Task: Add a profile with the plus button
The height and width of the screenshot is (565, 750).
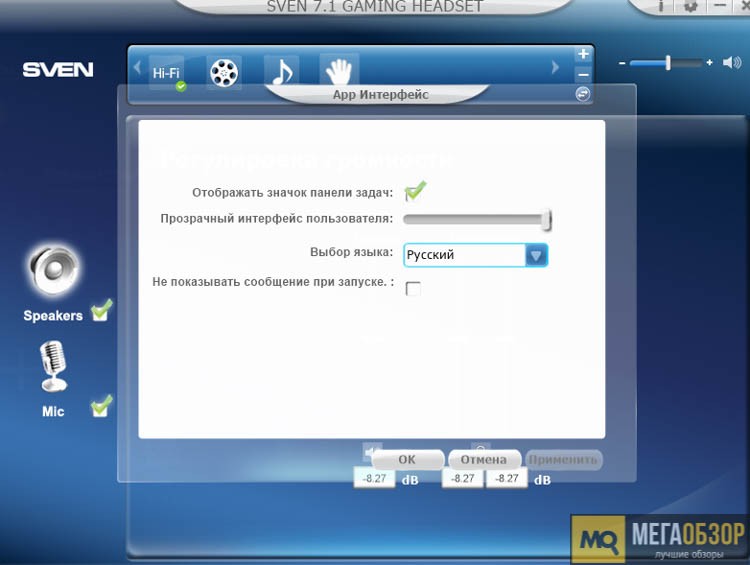Action: point(583,54)
